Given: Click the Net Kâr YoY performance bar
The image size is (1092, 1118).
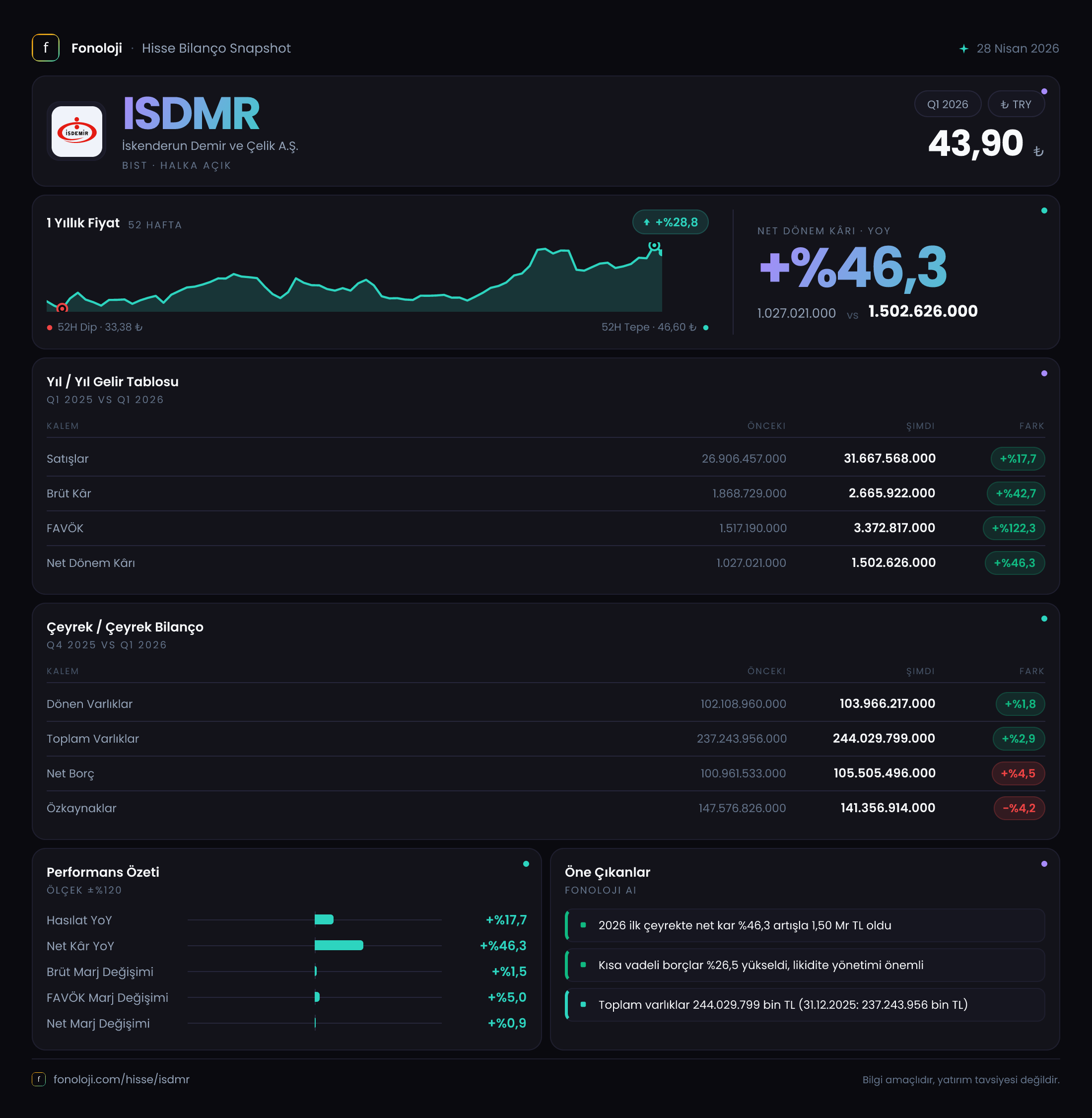Looking at the screenshot, I should click(x=339, y=945).
